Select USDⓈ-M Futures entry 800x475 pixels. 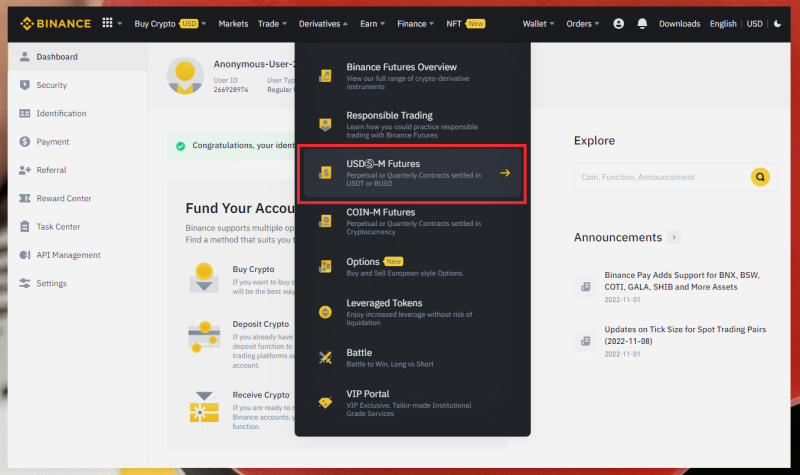coord(412,173)
